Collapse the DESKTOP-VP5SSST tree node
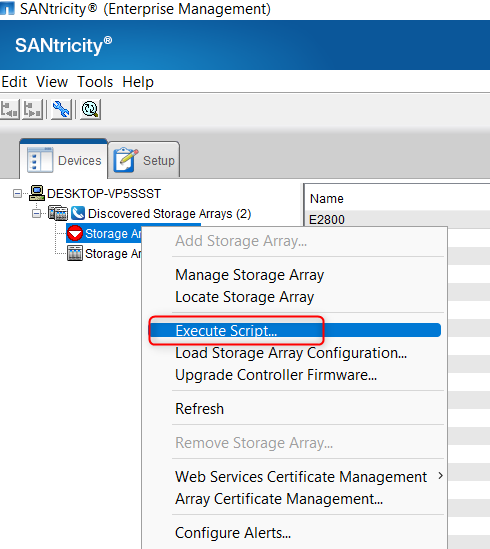Screen dimensions: 490x549 (x=17, y=193)
